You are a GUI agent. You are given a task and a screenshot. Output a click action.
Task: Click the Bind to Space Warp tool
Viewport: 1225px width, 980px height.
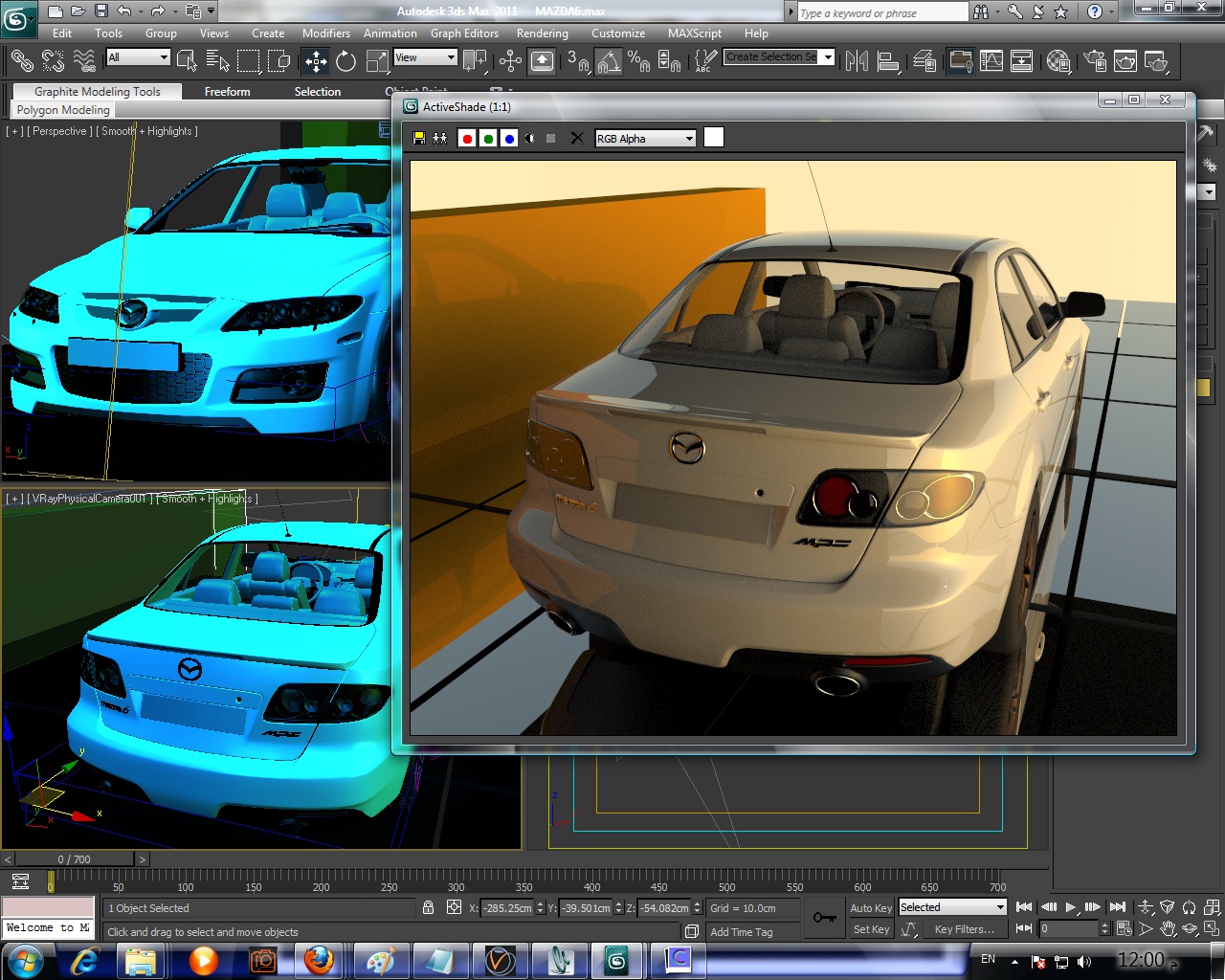click(x=84, y=61)
